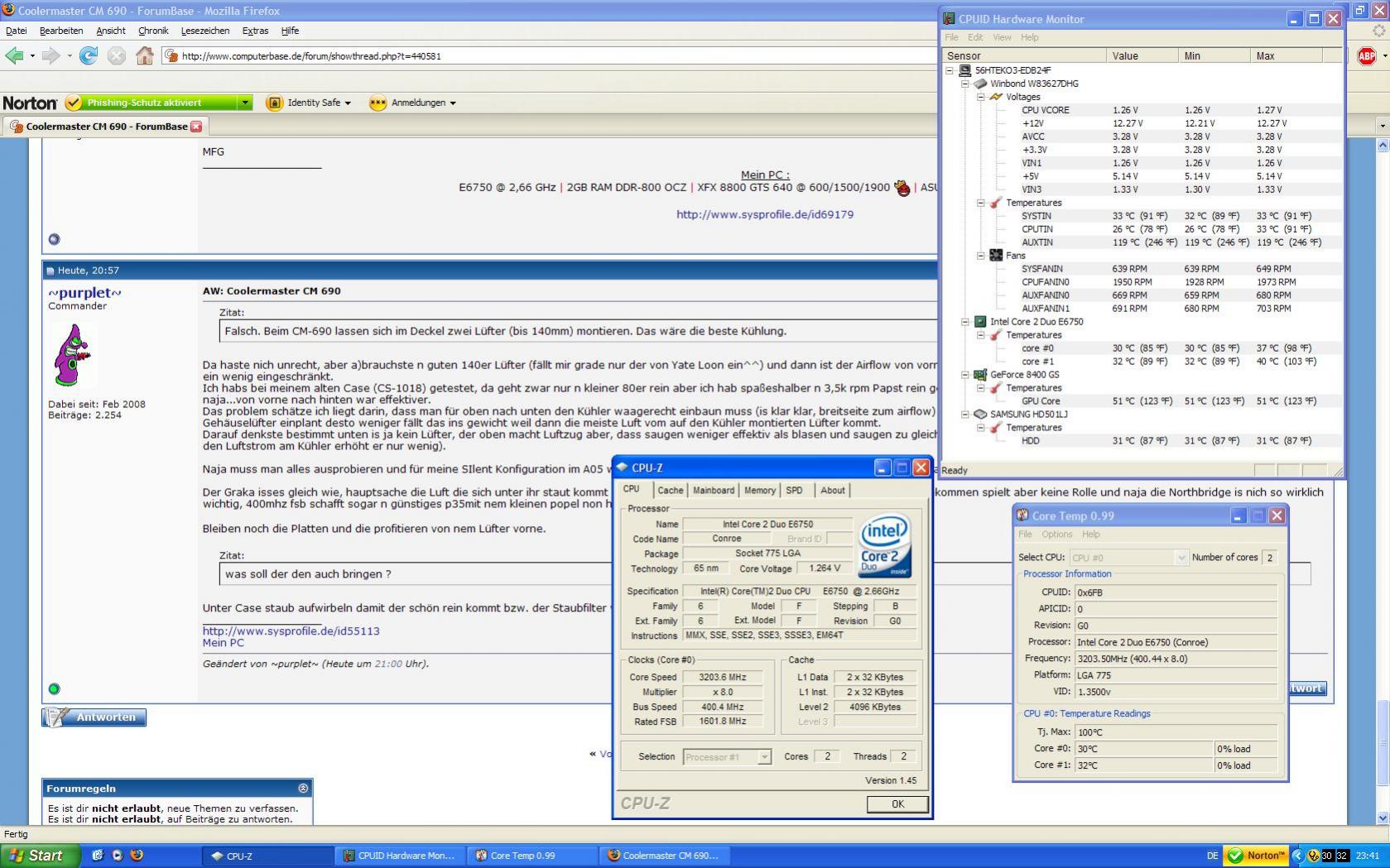Open Norton Identity Safe lock icon
This screenshot has height=868, width=1390.
(274, 103)
